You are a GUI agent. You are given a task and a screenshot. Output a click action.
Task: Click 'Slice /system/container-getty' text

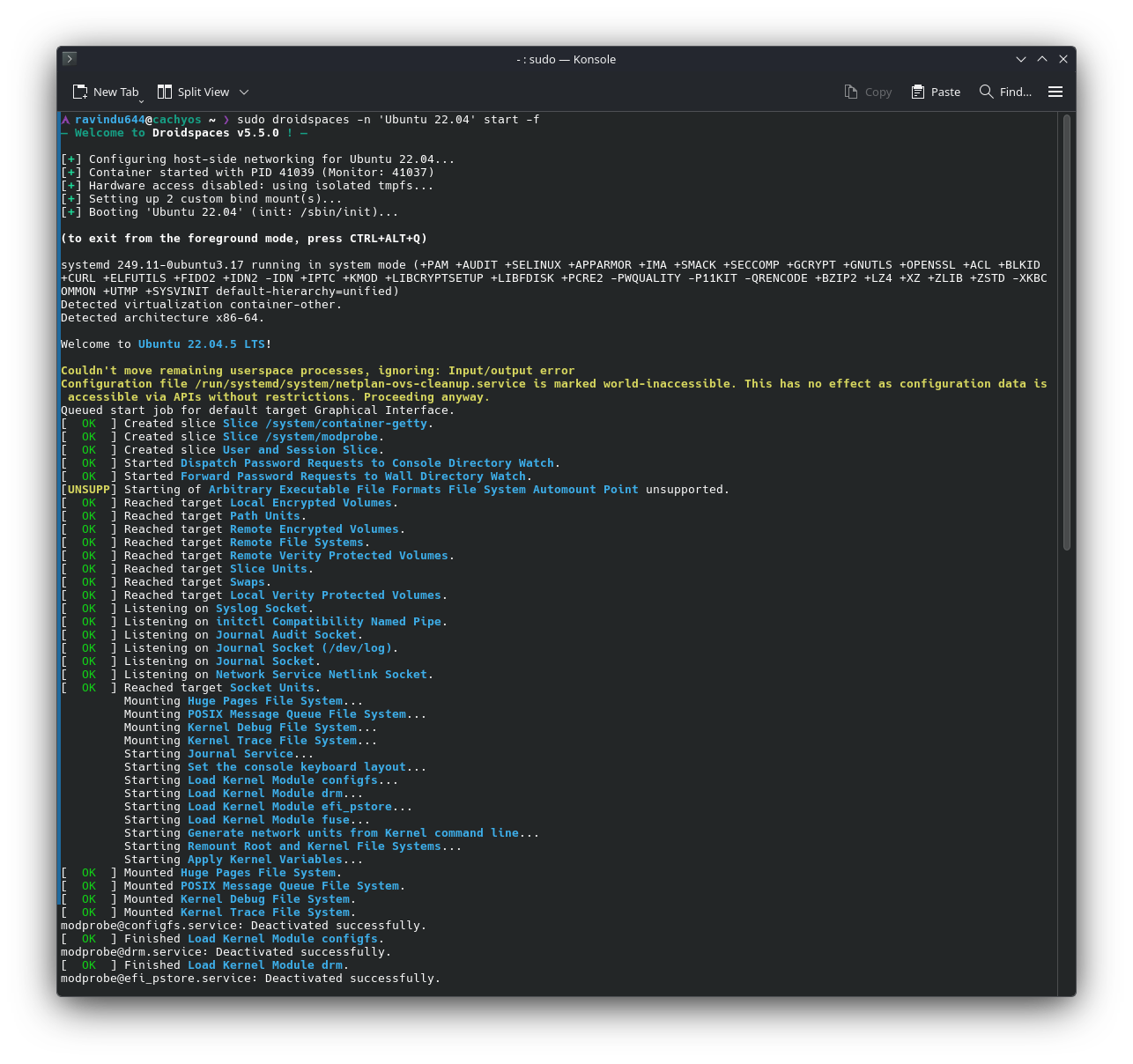[x=325, y=424]
